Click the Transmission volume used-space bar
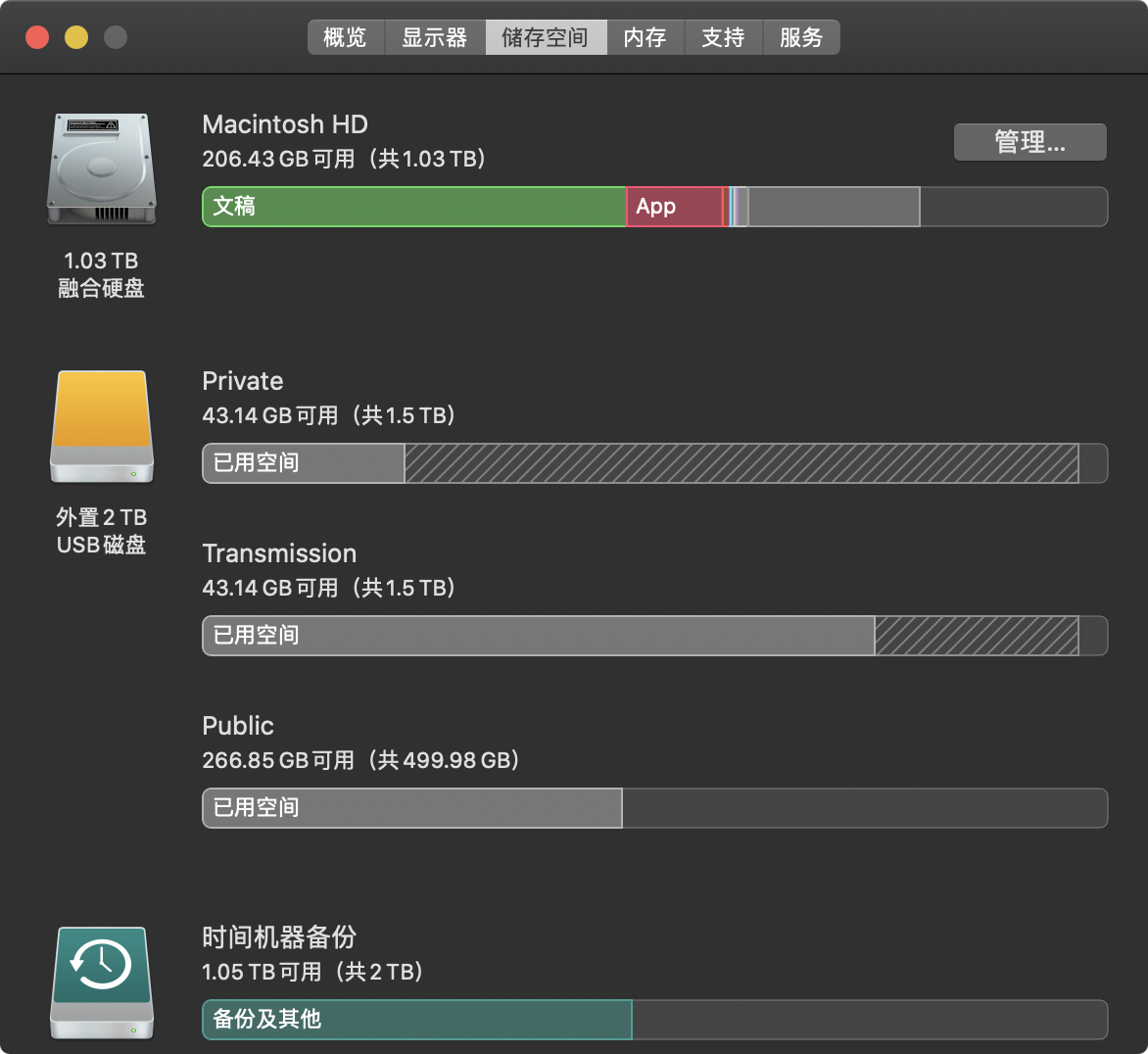The width and height of the screenshot is (1148, 1054). [x=538, y=636]
